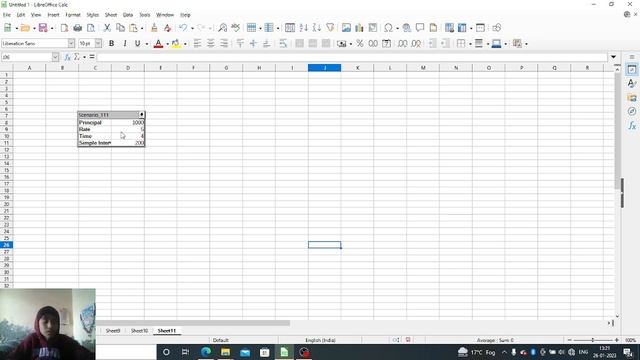
Task: Click English (India) language in status bar
Action: [x=320, y=340]
